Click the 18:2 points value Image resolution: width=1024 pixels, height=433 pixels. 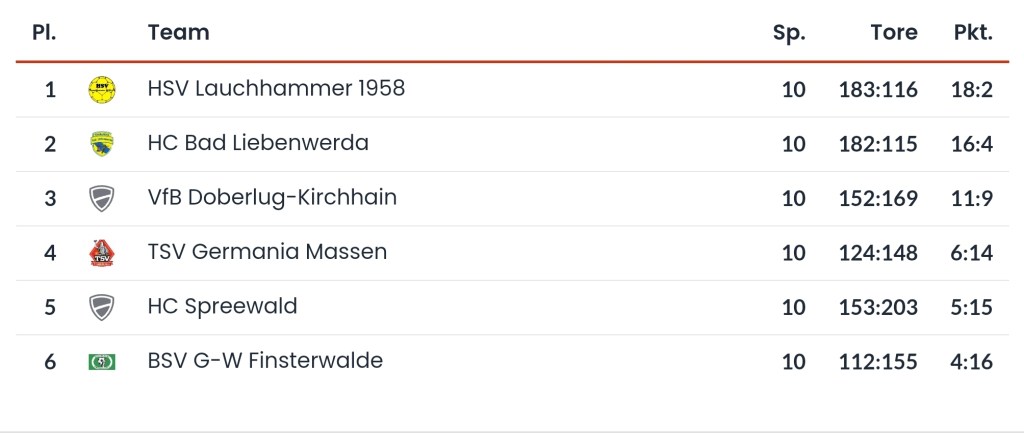click(x=971, y=90)
